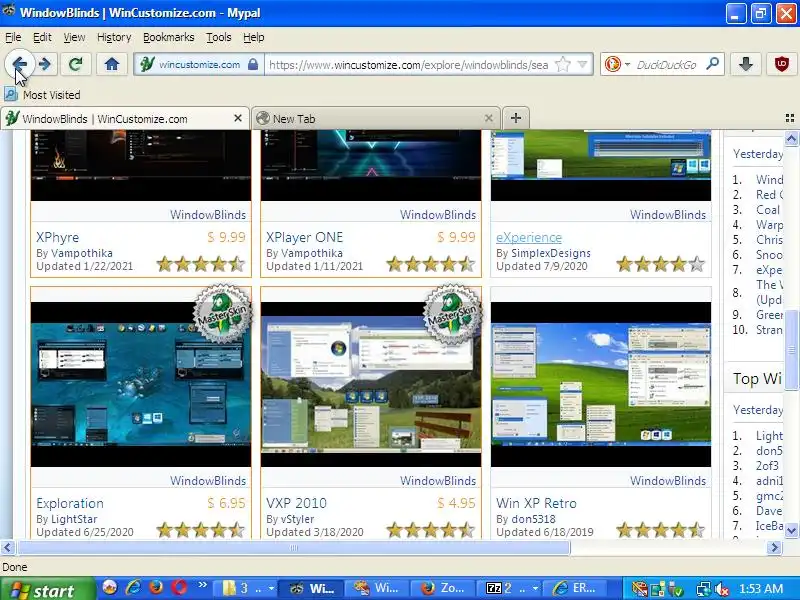Click the address bar URL field

click(411, 65)
